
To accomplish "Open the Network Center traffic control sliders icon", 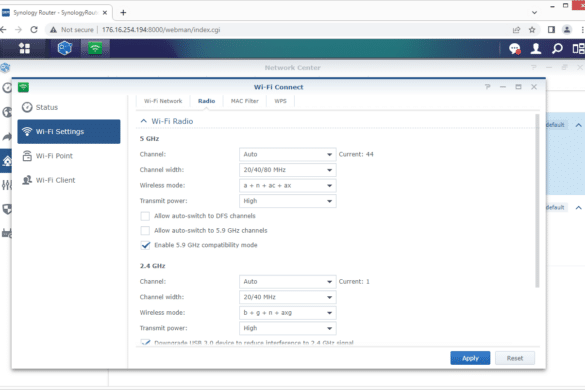I will point(7,185).
